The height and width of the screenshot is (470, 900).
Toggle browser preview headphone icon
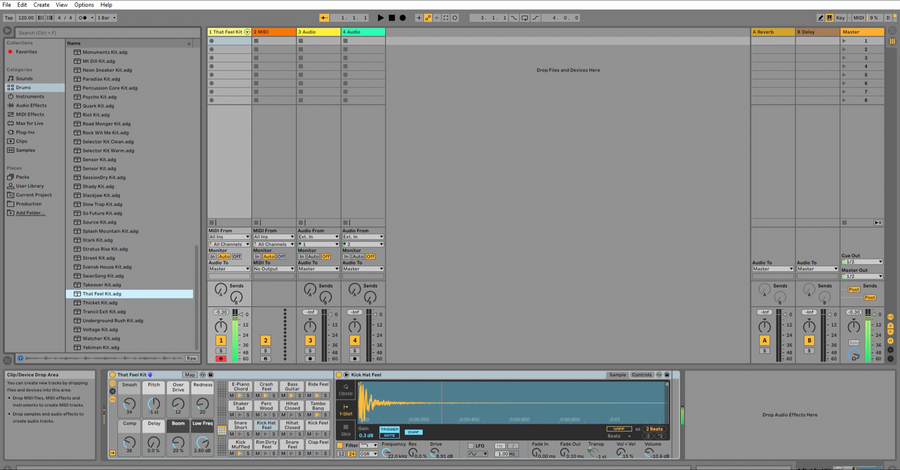click(21, 358)
